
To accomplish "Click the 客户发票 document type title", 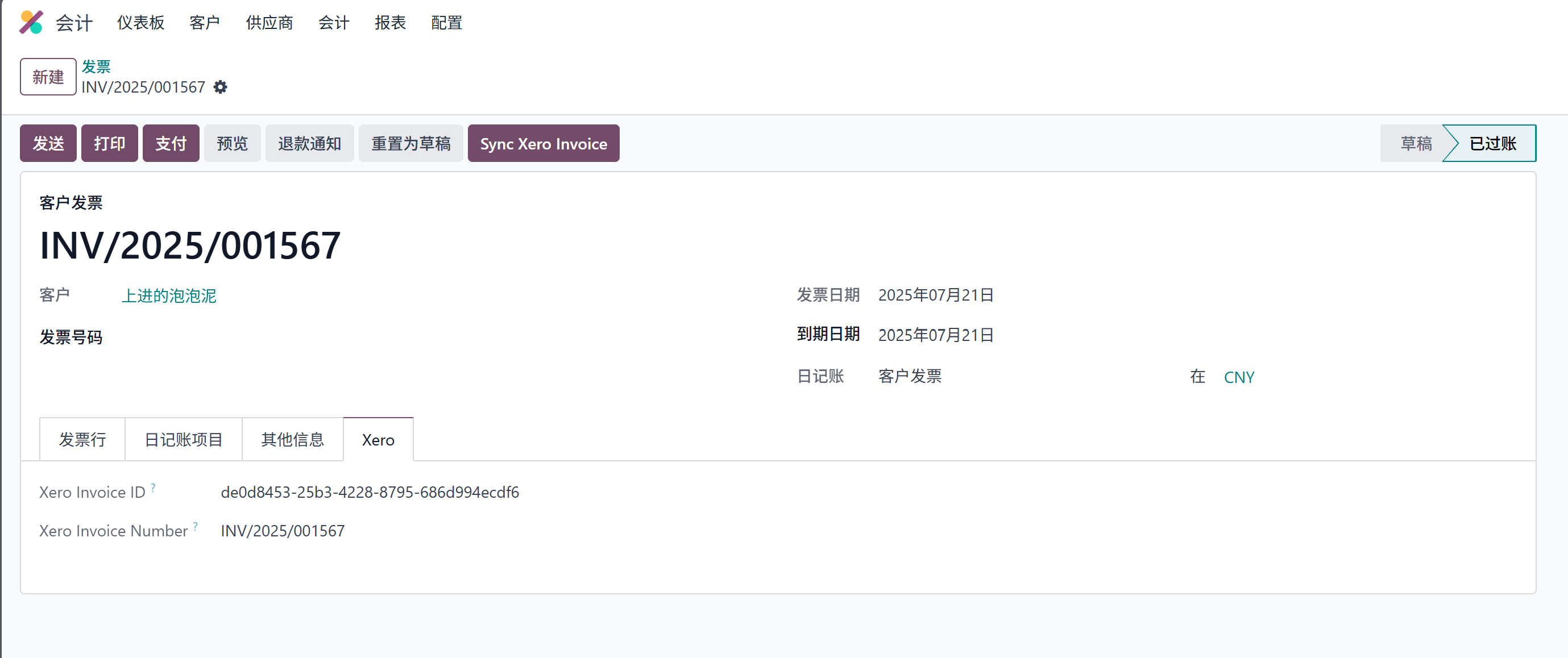I will 71,202.
